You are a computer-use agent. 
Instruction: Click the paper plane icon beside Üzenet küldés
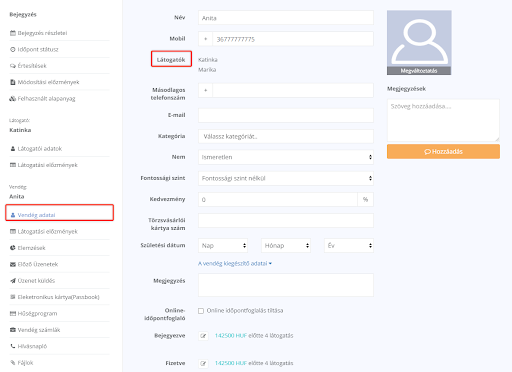click(x=13, y=281)
